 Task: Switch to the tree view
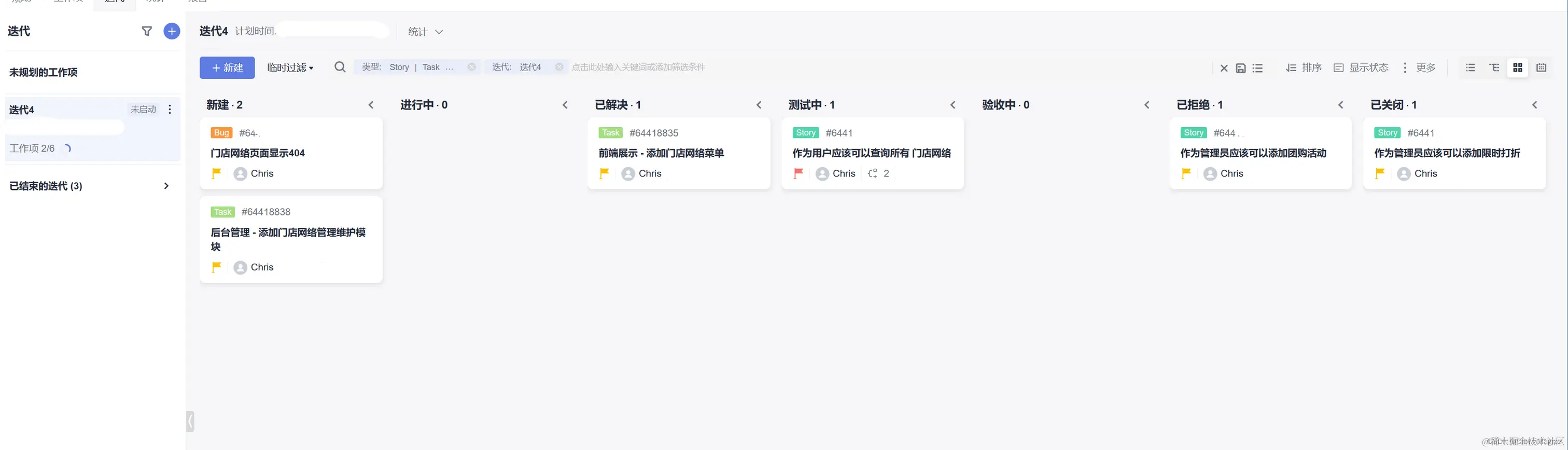pyautogui.click(x=1494, y=67)
